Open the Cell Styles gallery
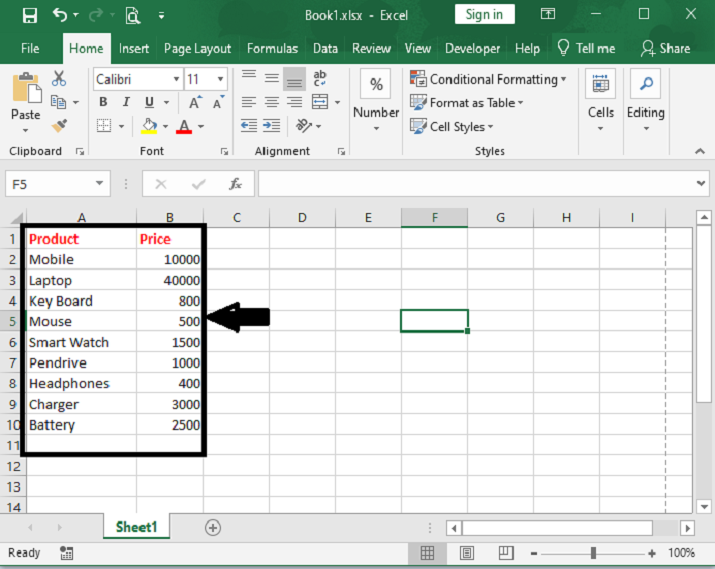Image resolution: width=715 pixels, height=569 pixels. [451, 126]
